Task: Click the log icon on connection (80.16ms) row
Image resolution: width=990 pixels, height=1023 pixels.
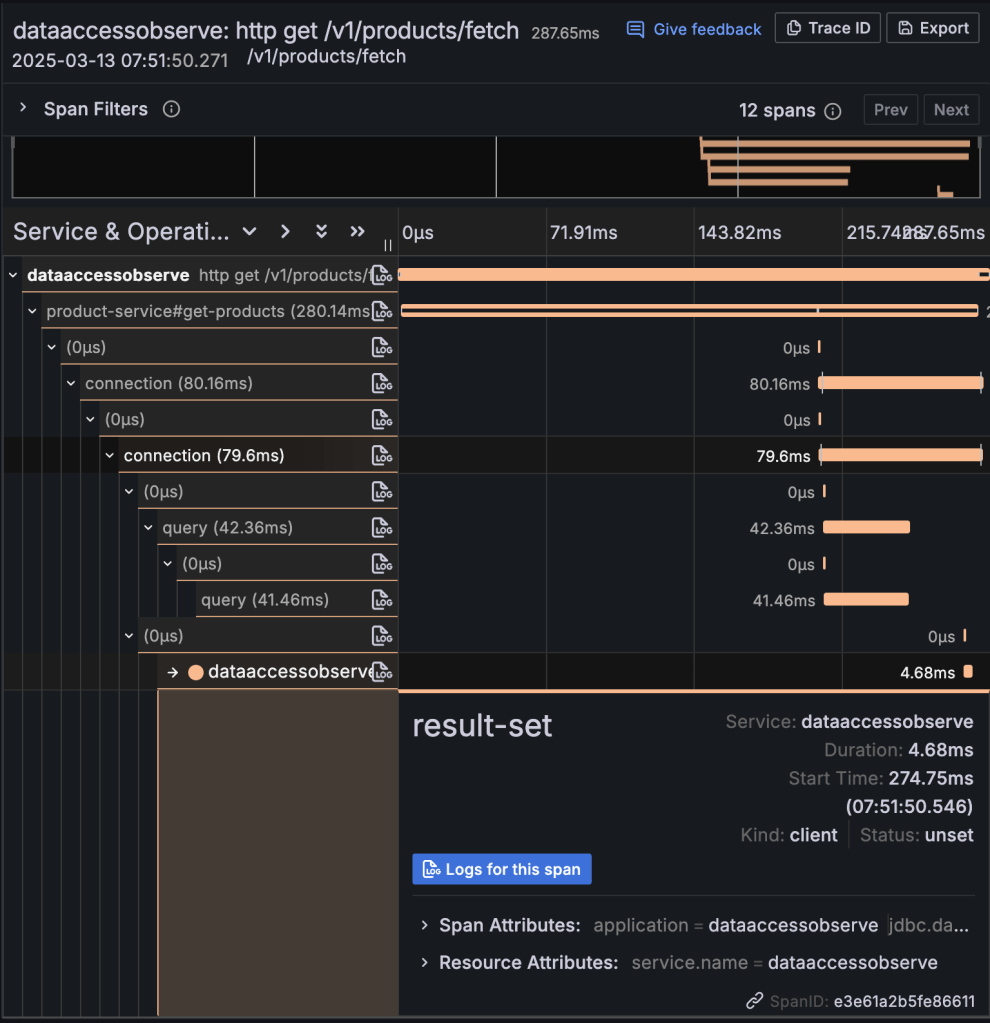Action: (381, 384)
